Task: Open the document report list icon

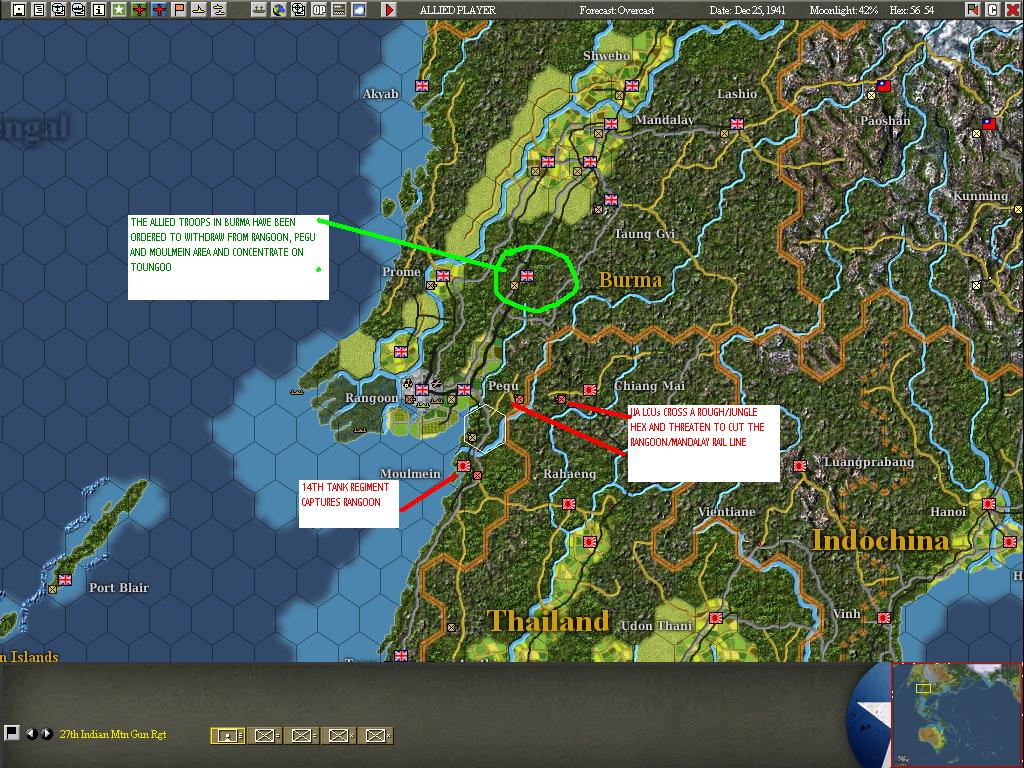Action: (x=39, y=10)
